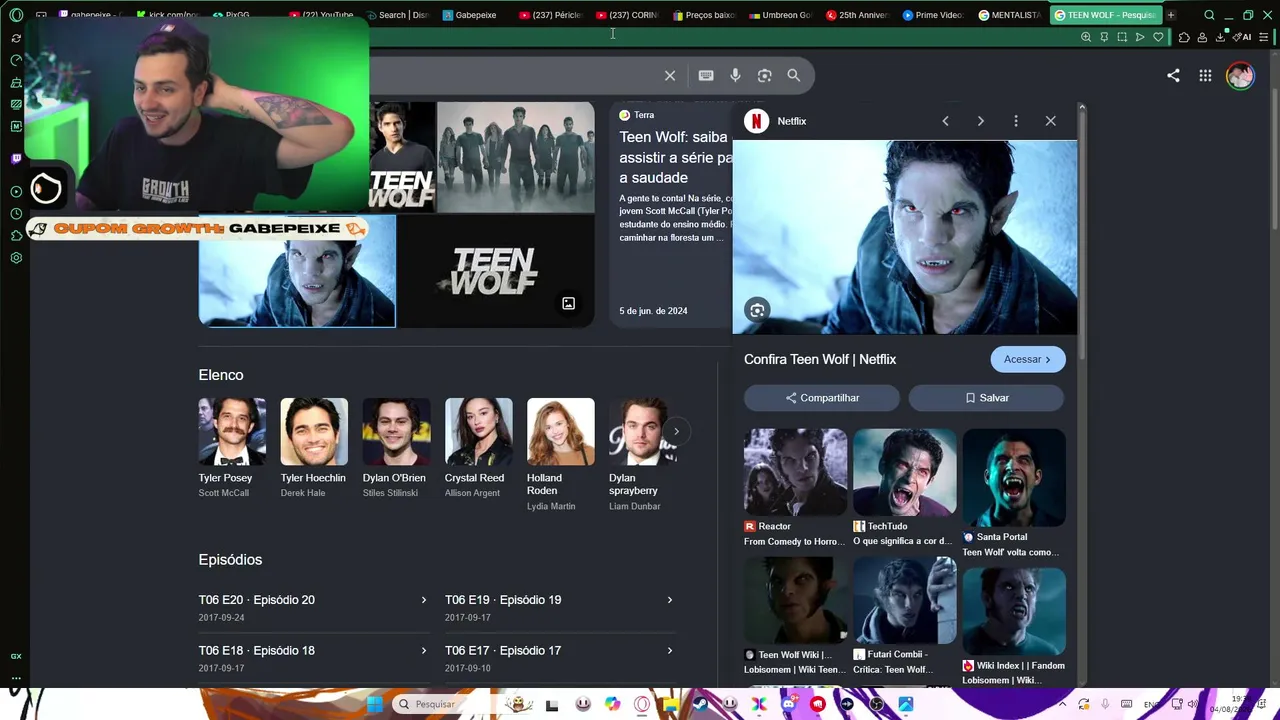Open Holland Roden cast card
This screenshot has height=720, width=1280.
[x=560, y=455]
